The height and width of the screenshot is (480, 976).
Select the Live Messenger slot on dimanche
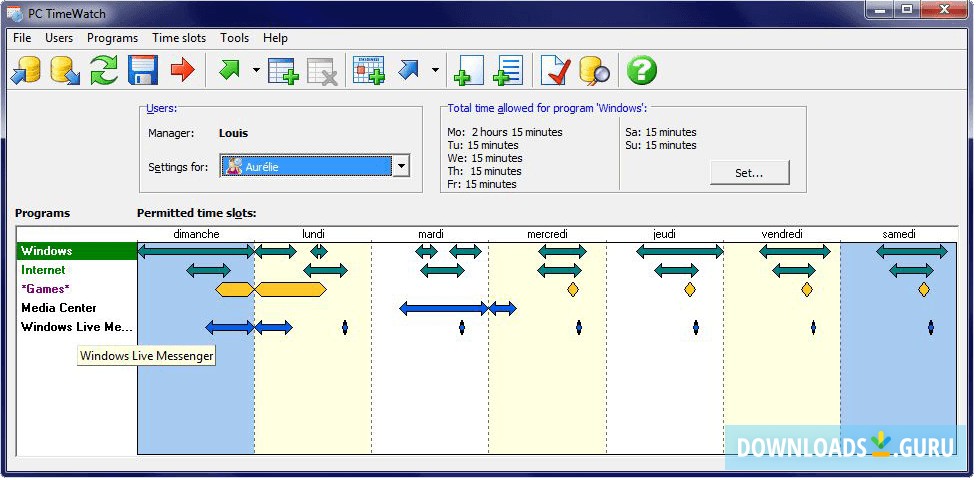tap(230, 327)
